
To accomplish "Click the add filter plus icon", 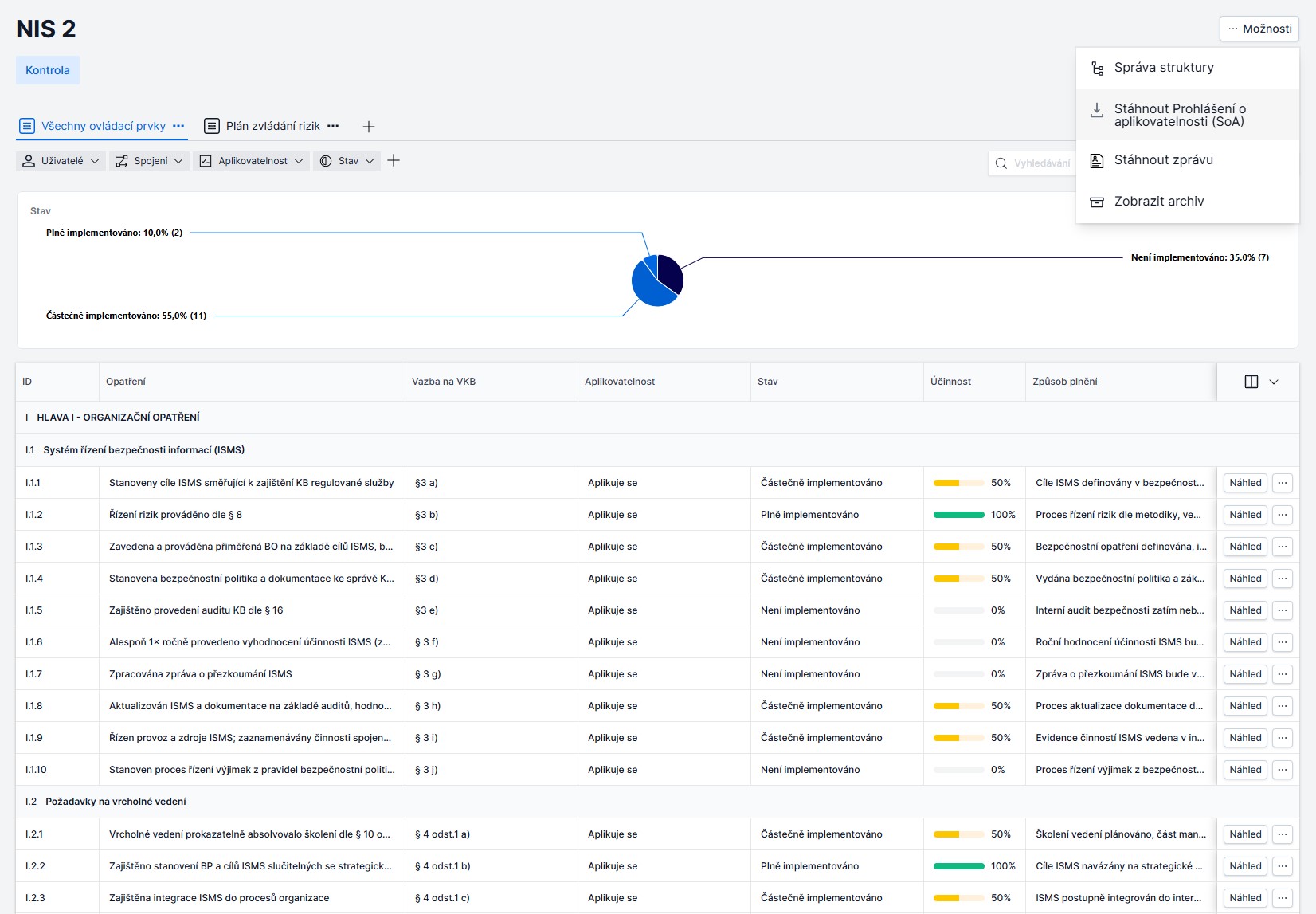I will click(x=394, y=161).
